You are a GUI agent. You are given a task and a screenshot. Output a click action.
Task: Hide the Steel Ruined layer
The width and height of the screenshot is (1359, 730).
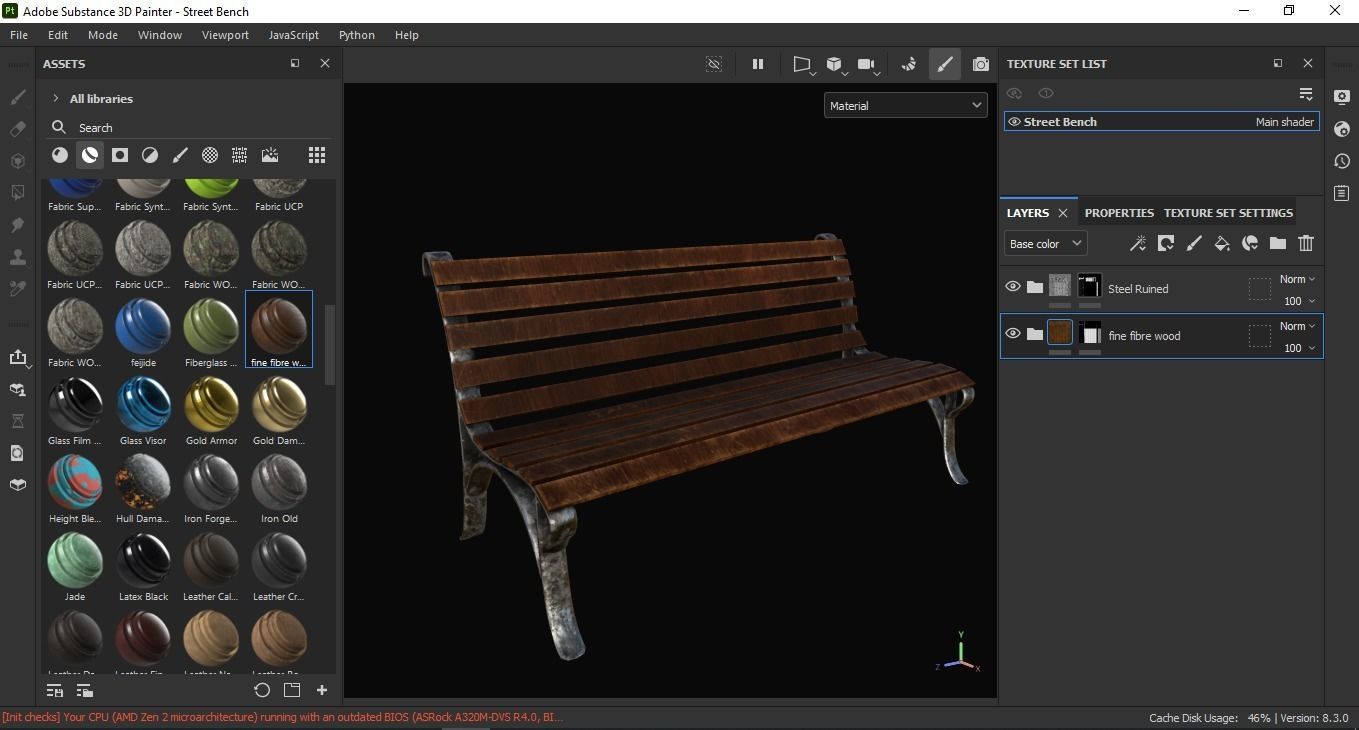(x=1013, y=287)
